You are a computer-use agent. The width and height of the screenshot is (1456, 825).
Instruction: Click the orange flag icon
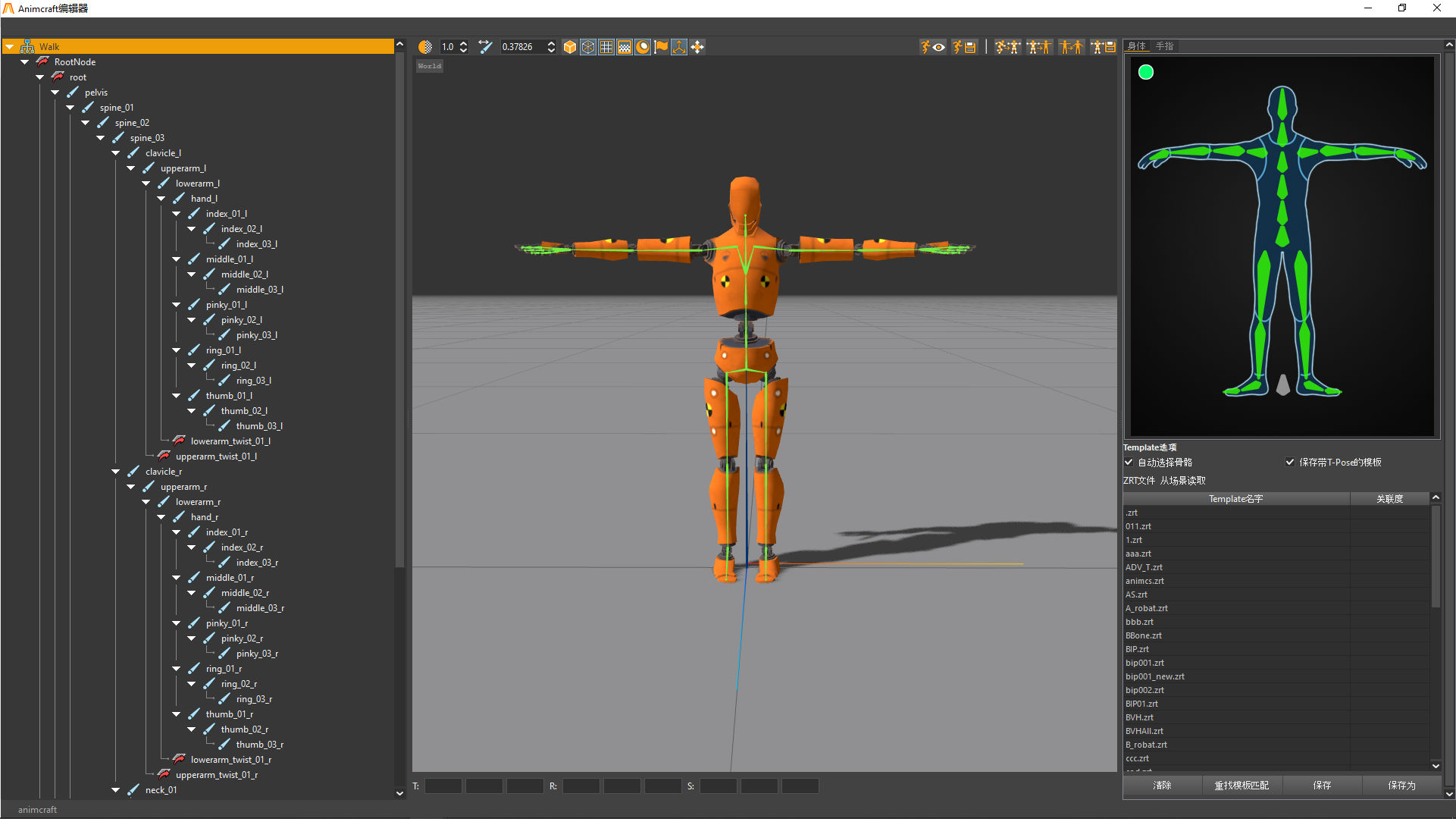coord(661,47)
